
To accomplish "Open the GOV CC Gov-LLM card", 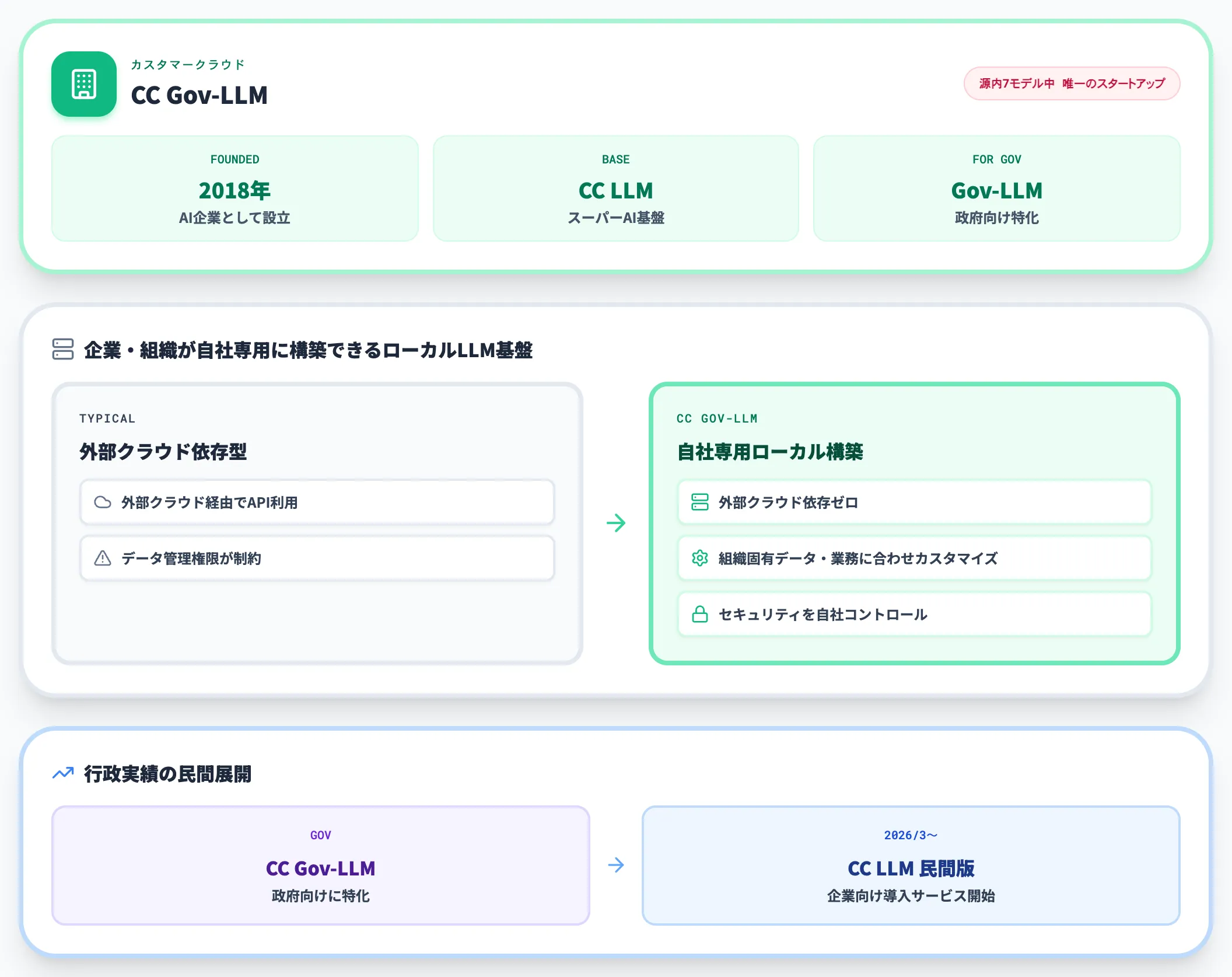I will click(321, 866).
